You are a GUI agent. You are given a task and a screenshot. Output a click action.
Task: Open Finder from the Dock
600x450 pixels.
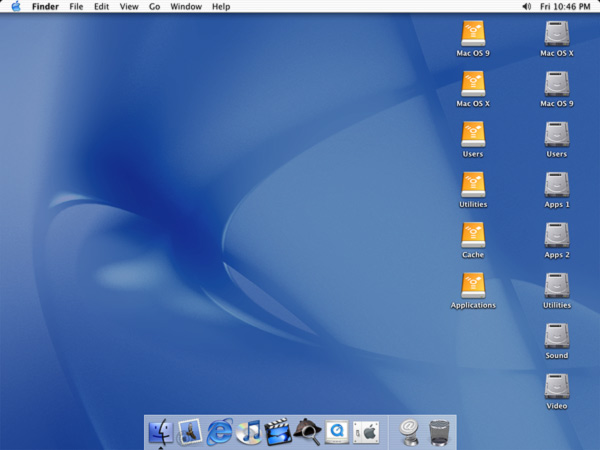(x=161, y=432)
